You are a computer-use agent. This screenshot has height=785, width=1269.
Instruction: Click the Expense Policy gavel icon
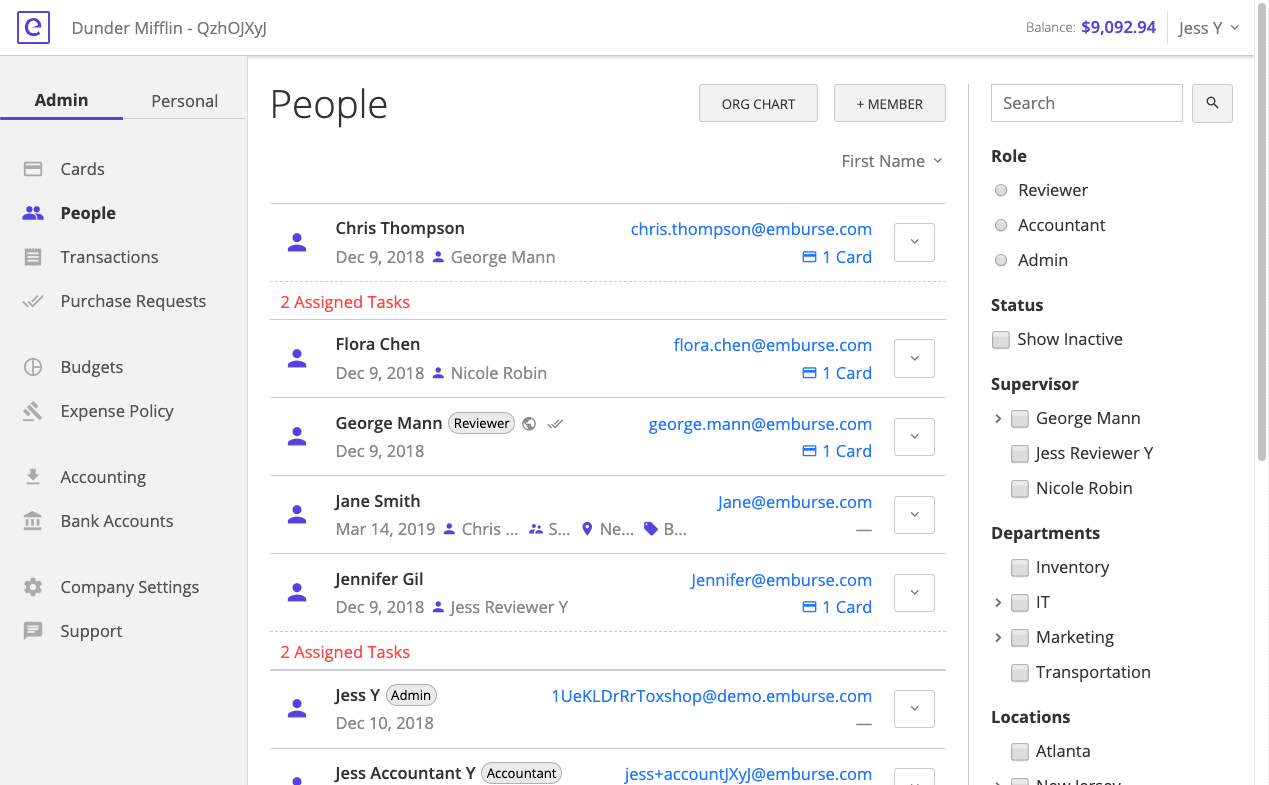coord(33,411)
